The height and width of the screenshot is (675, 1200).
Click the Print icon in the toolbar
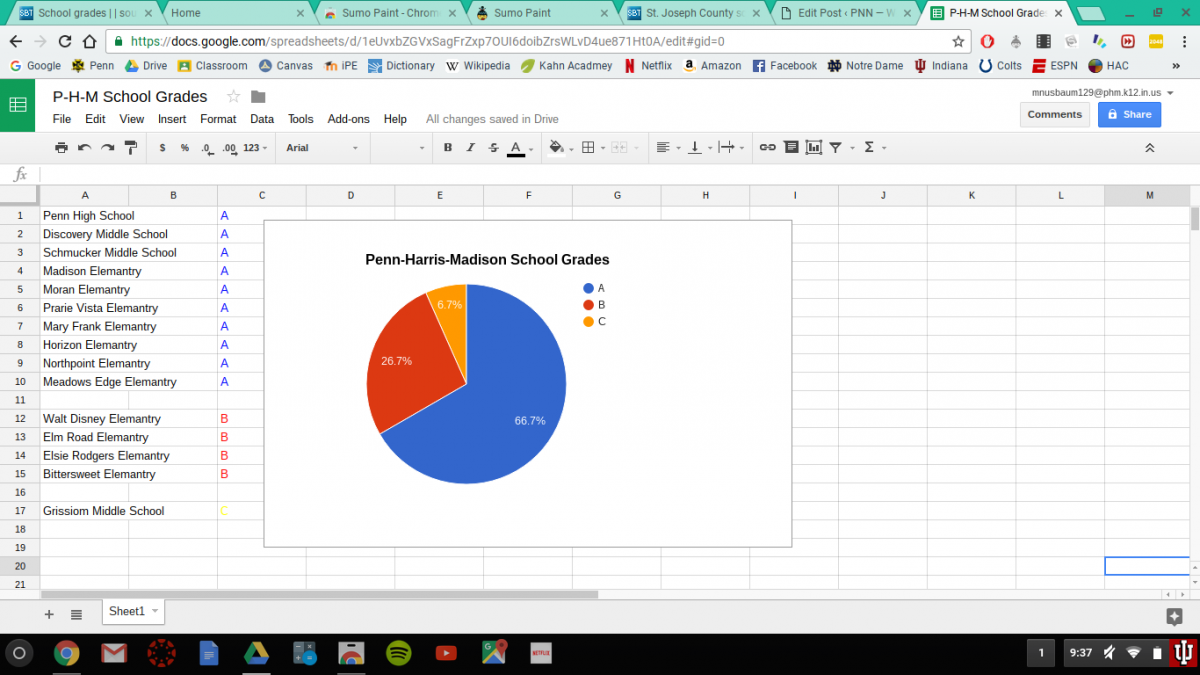(x=61, y=147)
